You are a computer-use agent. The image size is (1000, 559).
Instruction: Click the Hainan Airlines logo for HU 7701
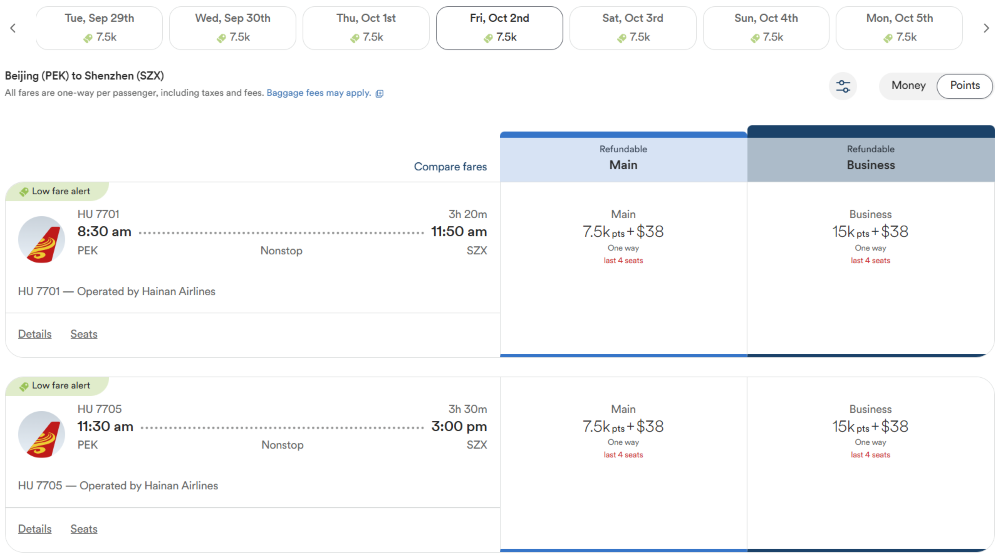pyautogui.click(x=41, y=240)
